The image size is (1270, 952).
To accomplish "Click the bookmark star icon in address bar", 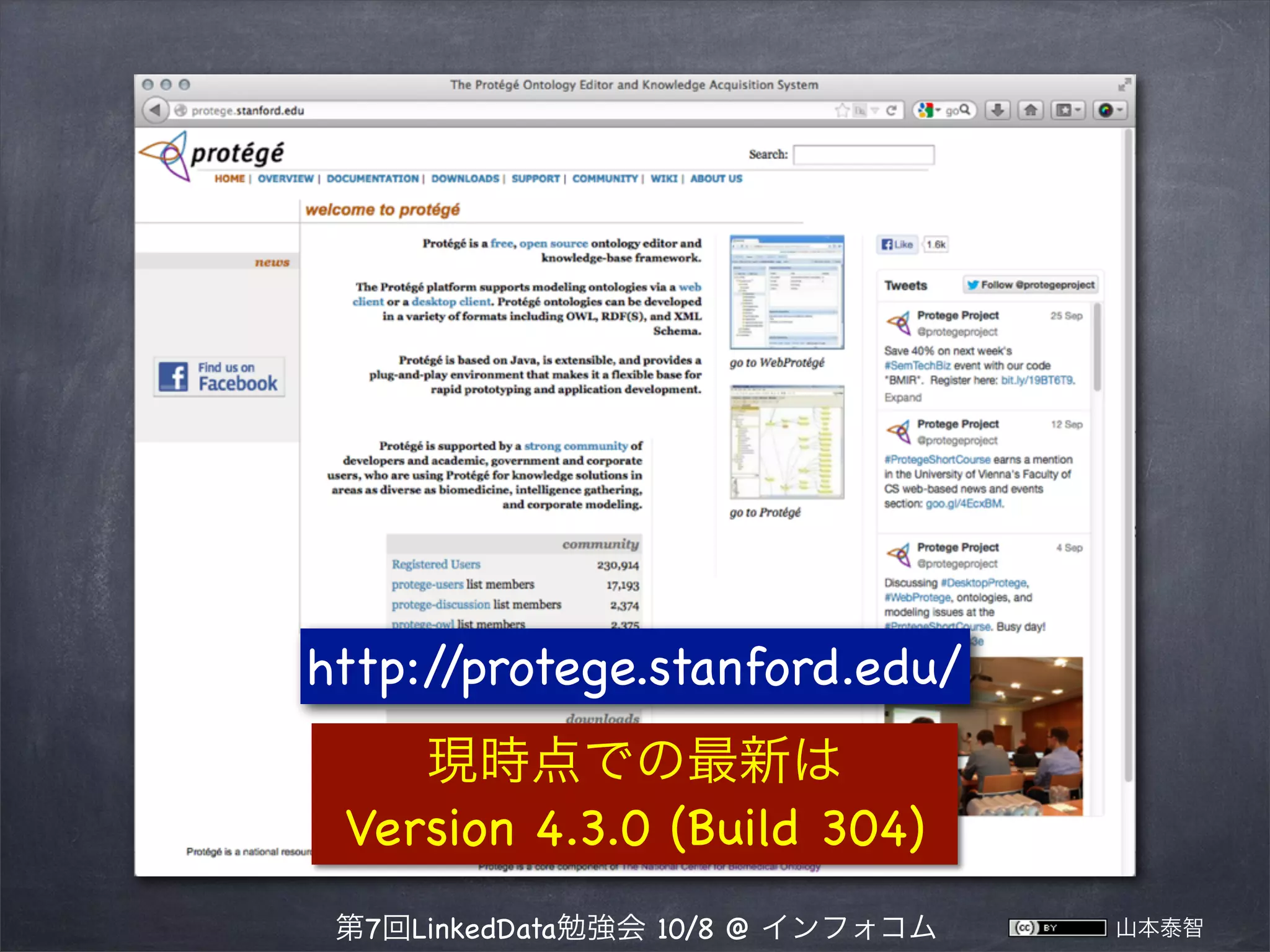I will (x=841, y=110).
